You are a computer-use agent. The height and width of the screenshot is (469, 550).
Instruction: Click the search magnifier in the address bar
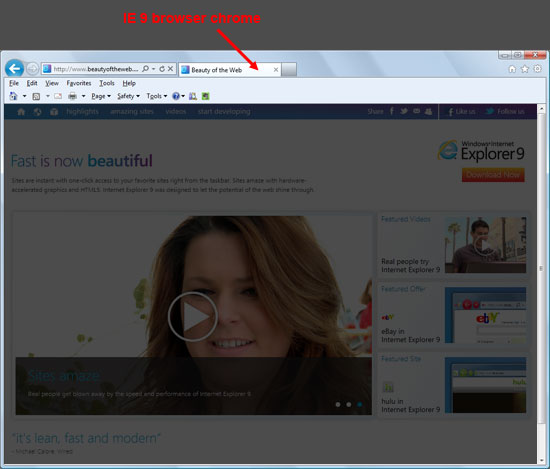[x=145, y=69]
